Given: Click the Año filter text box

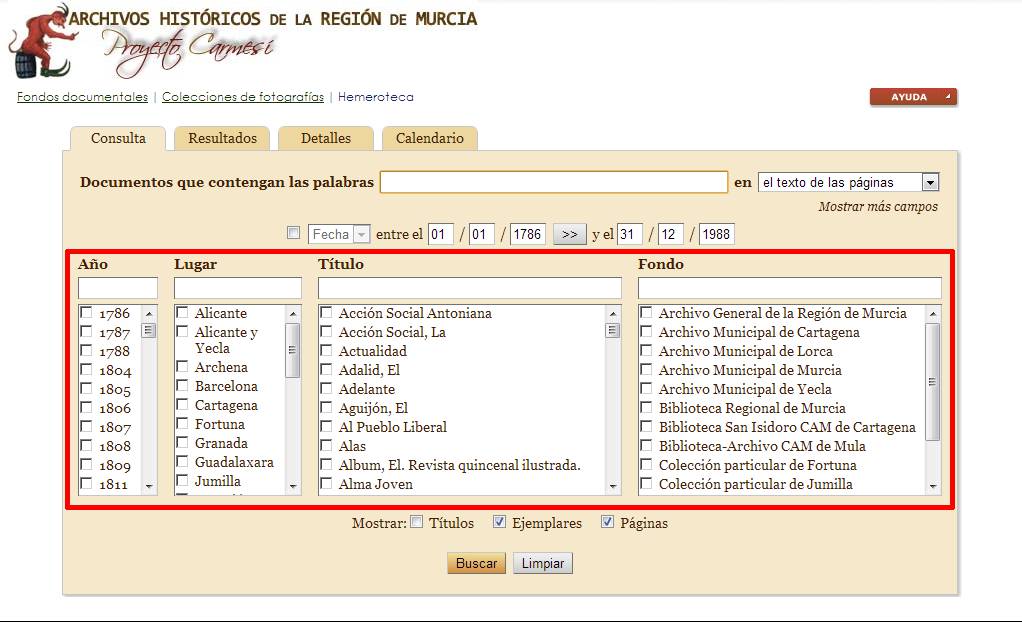Looking at the screenshot, I should [118, 288].
